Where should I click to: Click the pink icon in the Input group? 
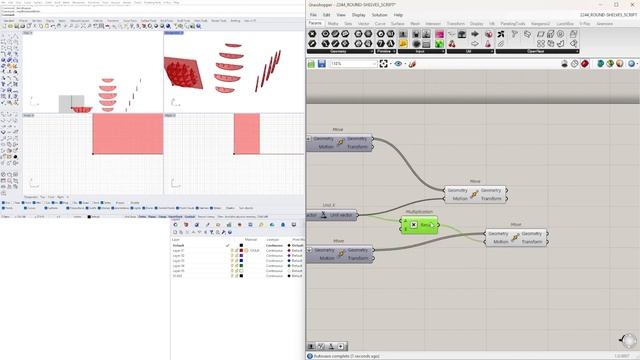click(x=439, y=34)
